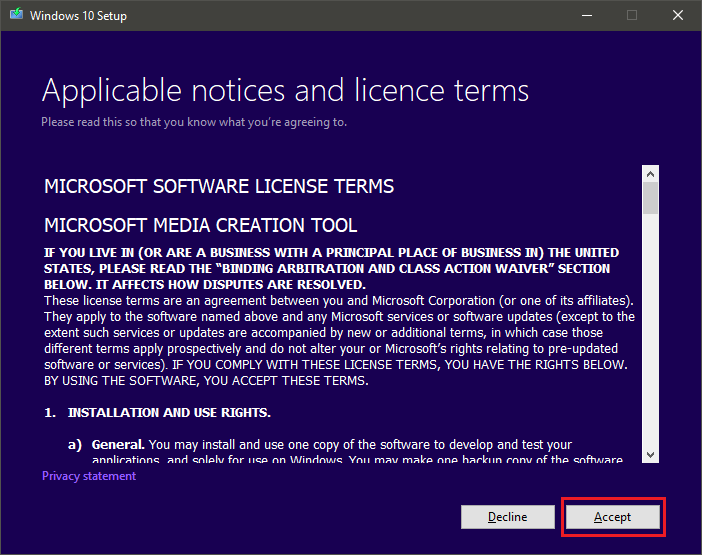Accept the licence terms
Image resolution: width=702 pixels, height=555 pixels.
tap(612, 517)
